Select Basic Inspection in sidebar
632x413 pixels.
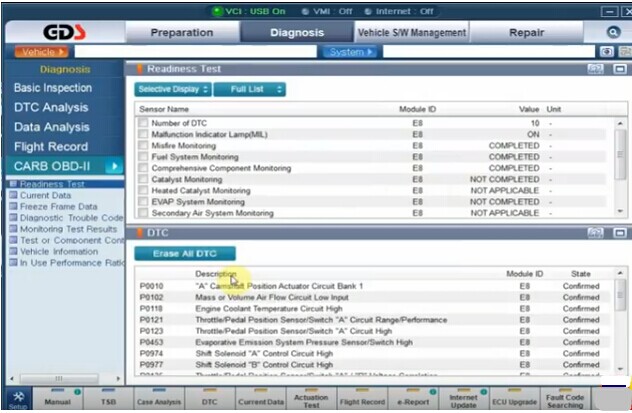pos(53,88)
